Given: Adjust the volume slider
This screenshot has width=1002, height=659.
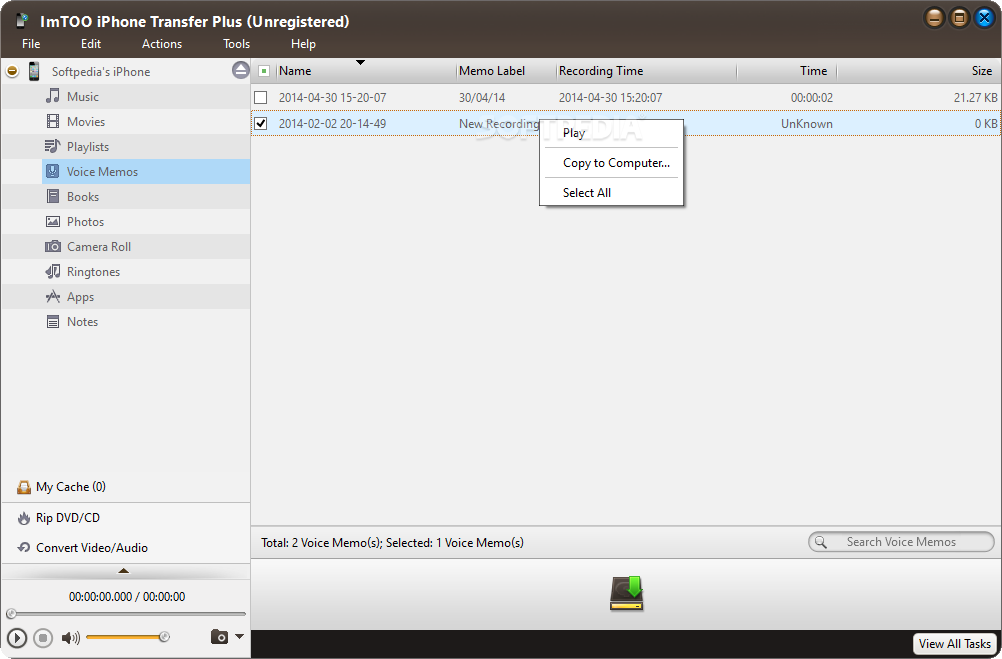Looking at the screenshot, I should point(128,637).
